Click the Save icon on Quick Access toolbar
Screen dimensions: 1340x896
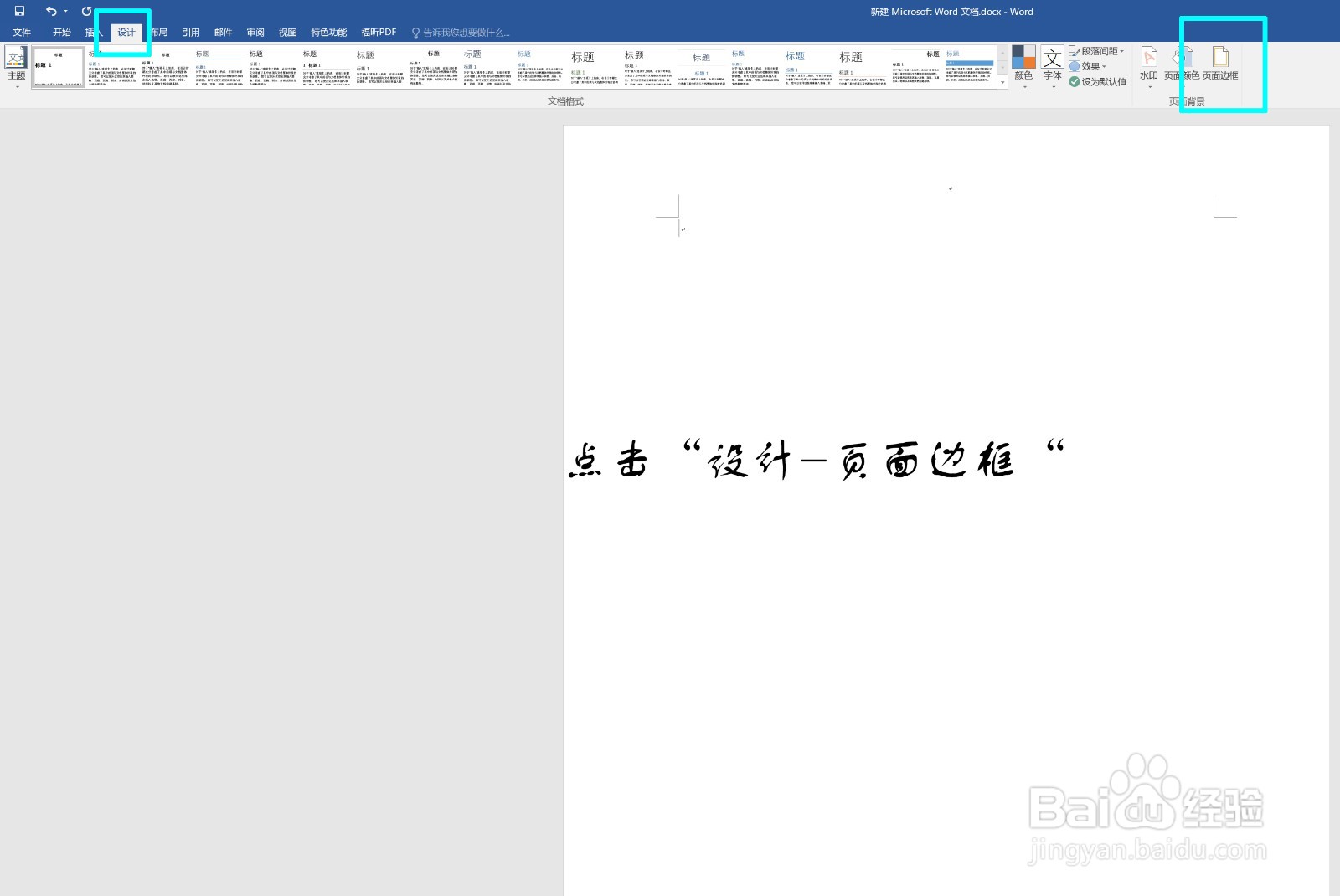point(19,12)
